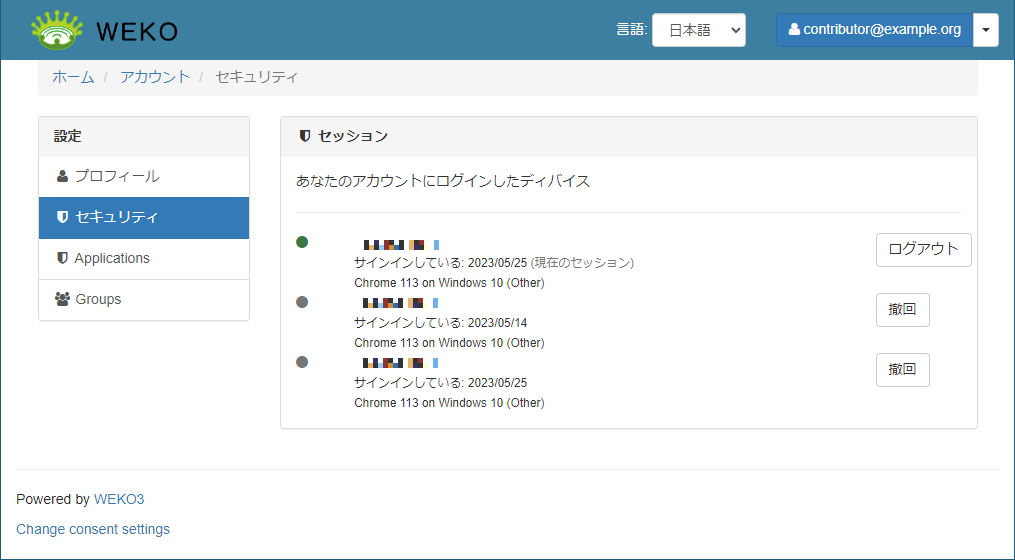This screenshot has height=560, width=1015.
Task: Click the group icon next to Groups
Action: [63, 299]
